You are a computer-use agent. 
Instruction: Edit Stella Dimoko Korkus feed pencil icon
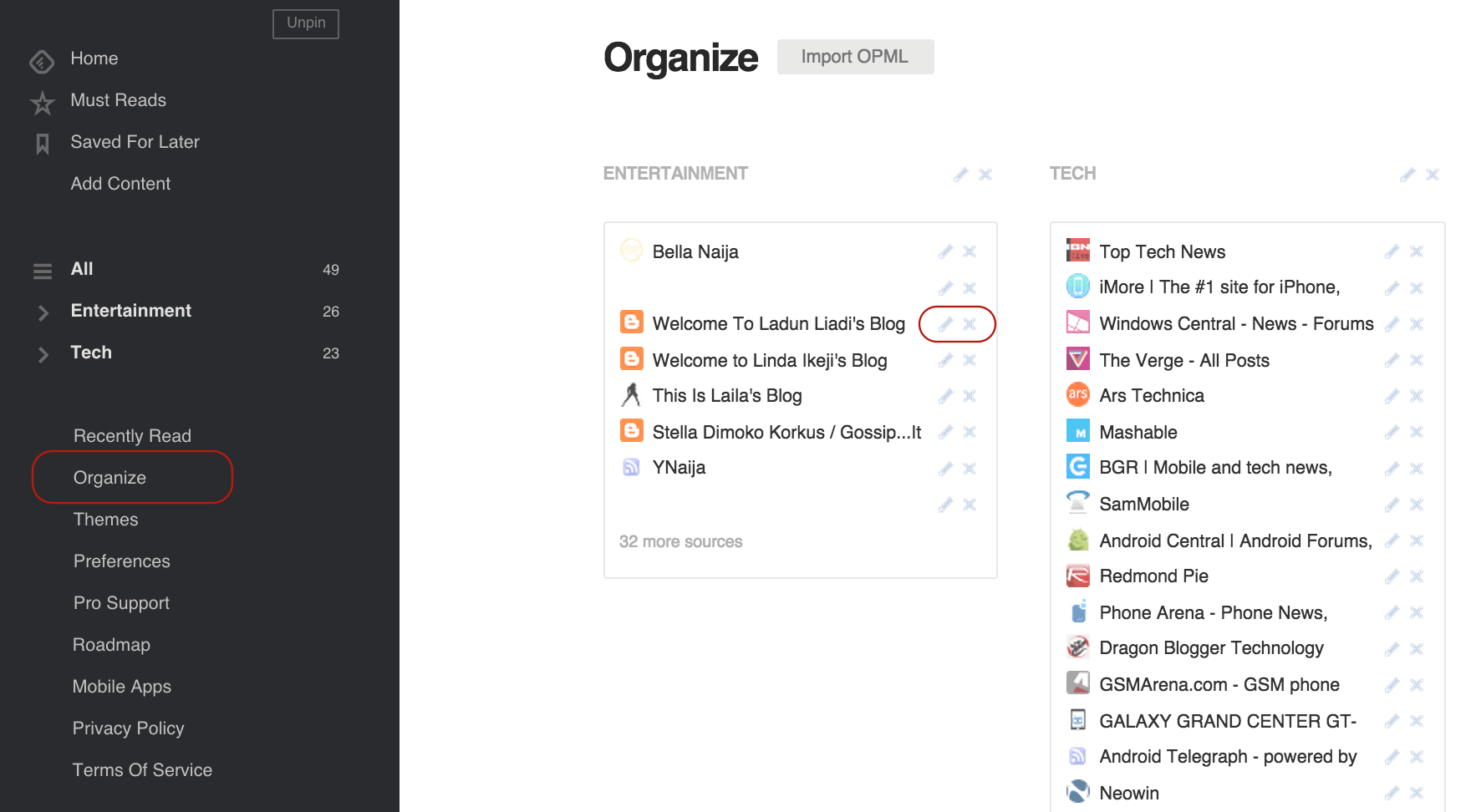[x=945, y=432]
